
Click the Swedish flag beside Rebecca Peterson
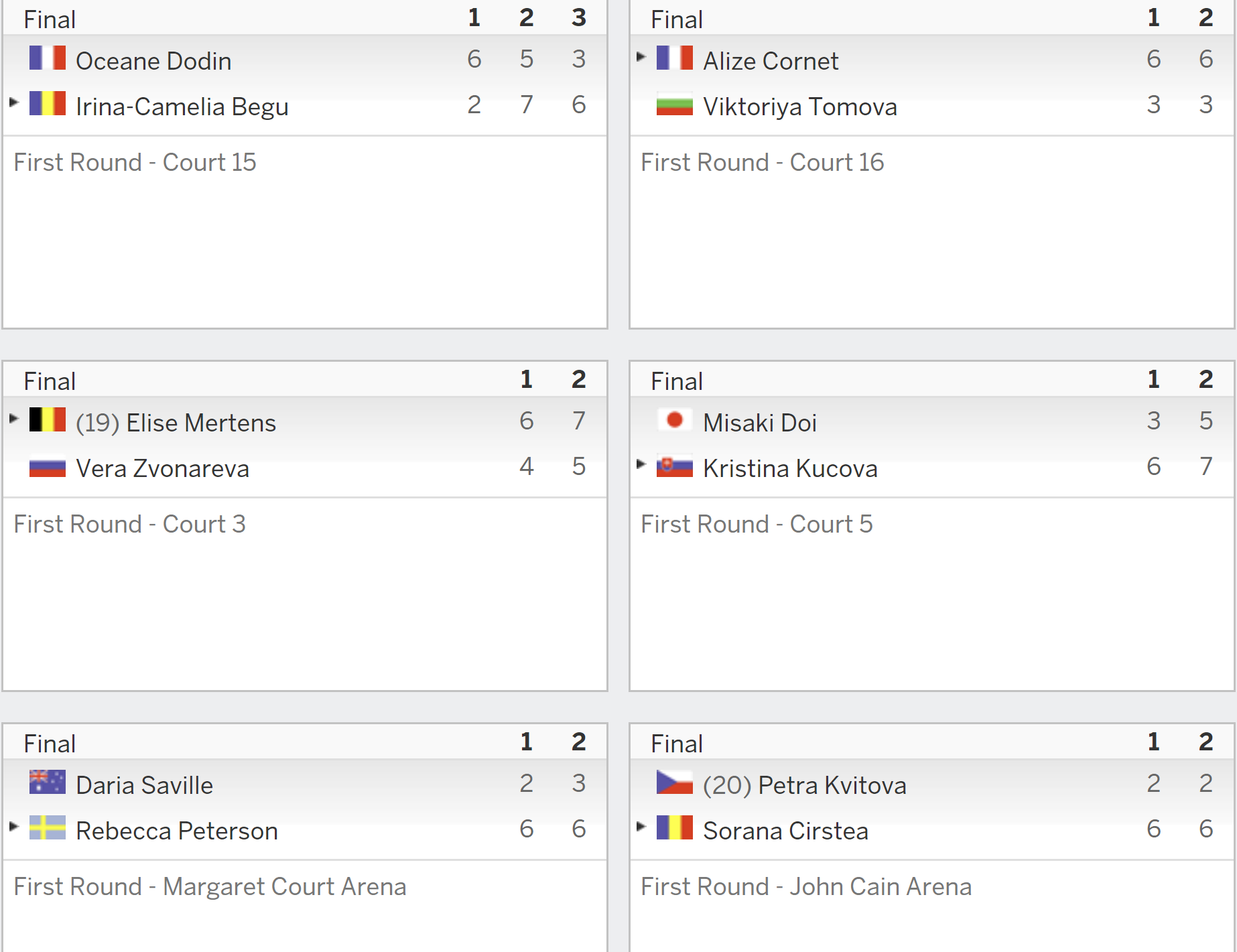click(x=48, y=828)
